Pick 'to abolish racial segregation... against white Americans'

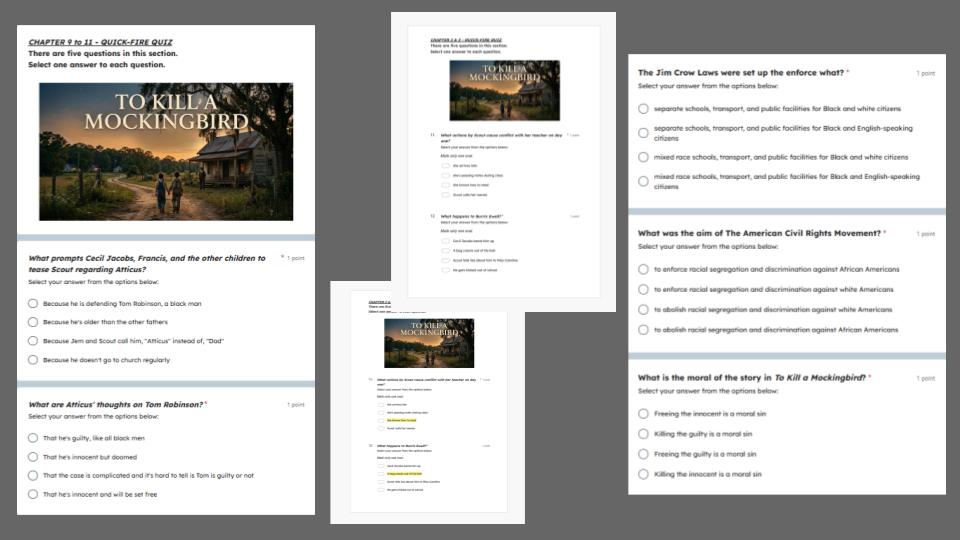(x=643, y=310)
